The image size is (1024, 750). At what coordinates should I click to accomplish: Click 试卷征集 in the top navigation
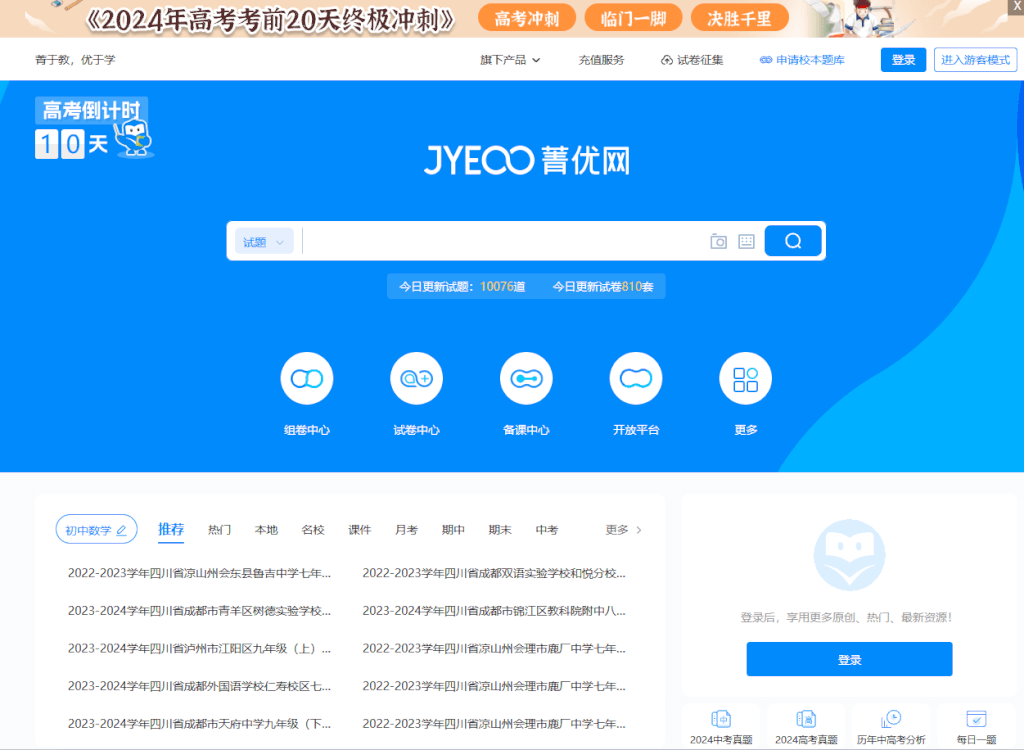coord(692,60)
